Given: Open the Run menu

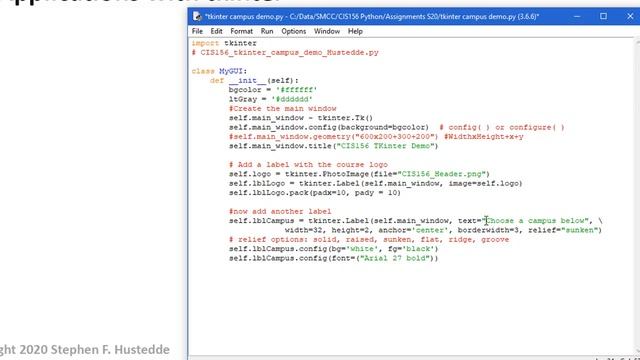Looking at the screenshot, I should tap(267, 31).
